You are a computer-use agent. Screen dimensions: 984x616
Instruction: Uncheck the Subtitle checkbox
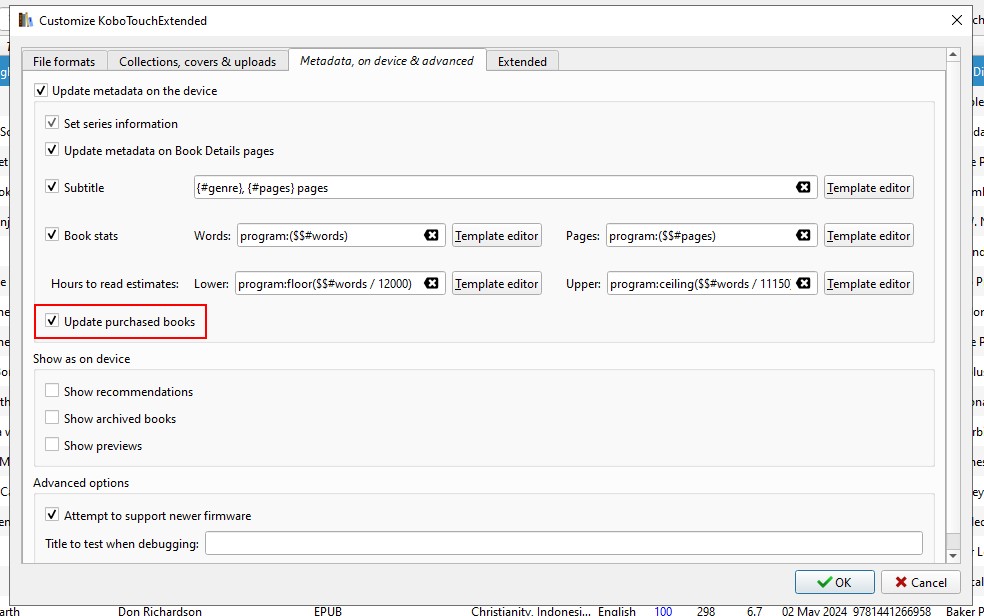tap(52, 187)
